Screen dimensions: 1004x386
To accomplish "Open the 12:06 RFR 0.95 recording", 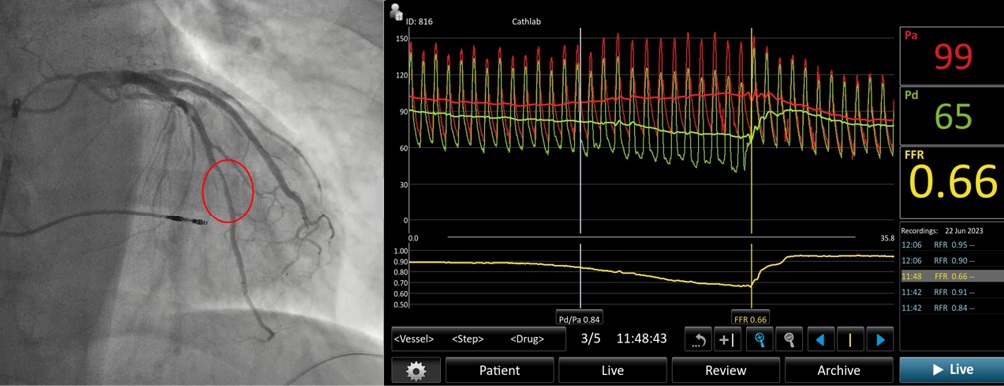I will tap(951, 245).
